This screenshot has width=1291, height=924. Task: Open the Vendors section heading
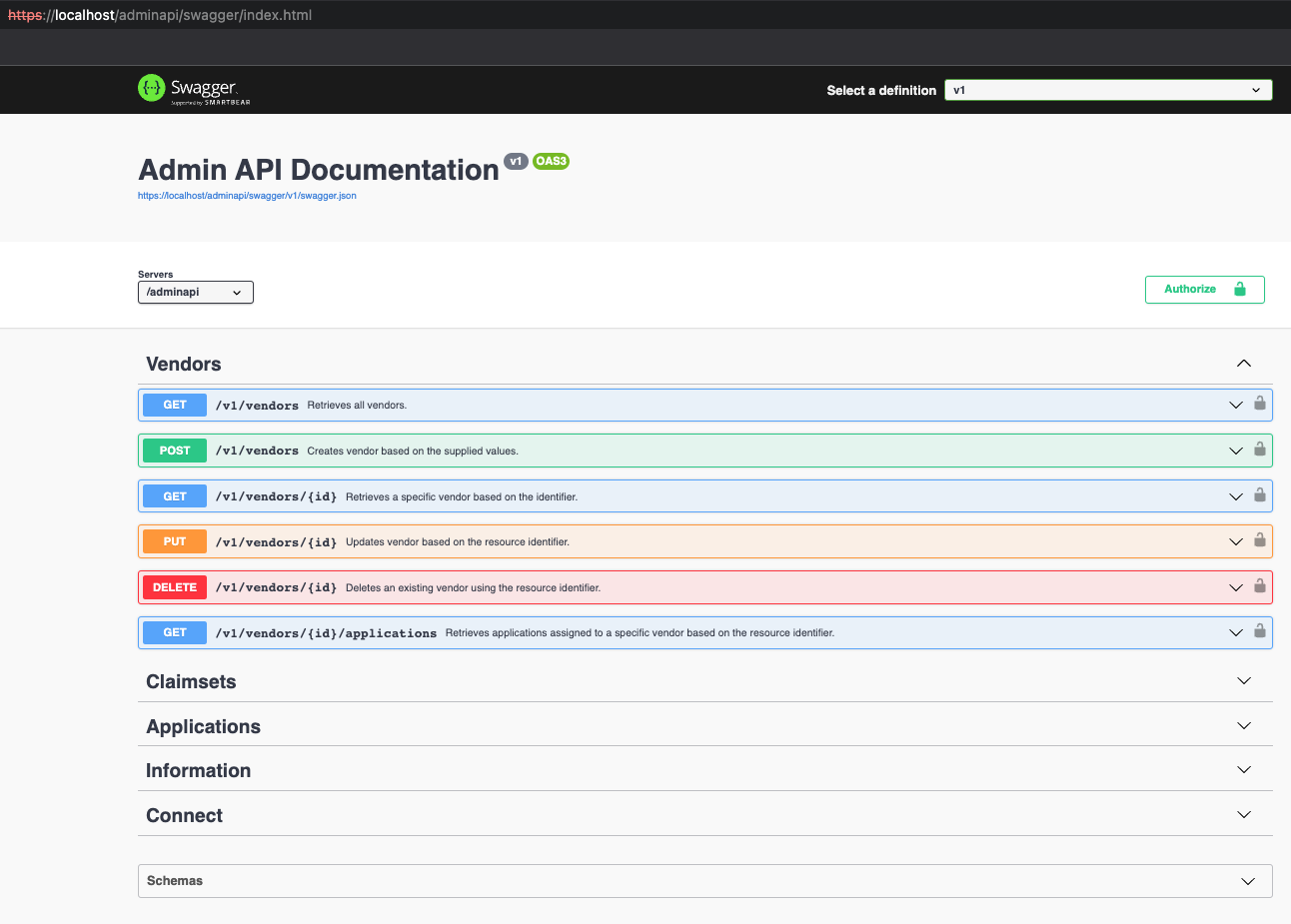184,365
